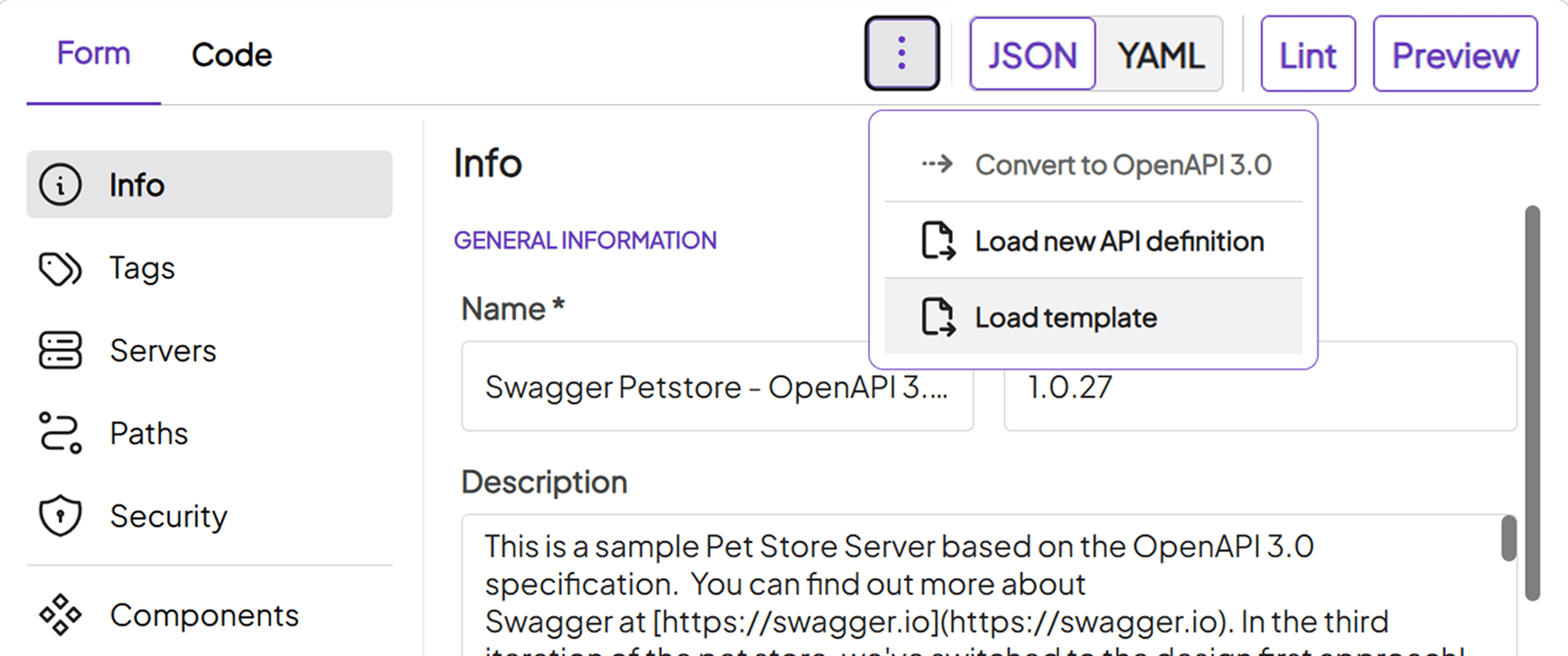Close the three-dot more options menu
1568x656 pixels.
902,53
